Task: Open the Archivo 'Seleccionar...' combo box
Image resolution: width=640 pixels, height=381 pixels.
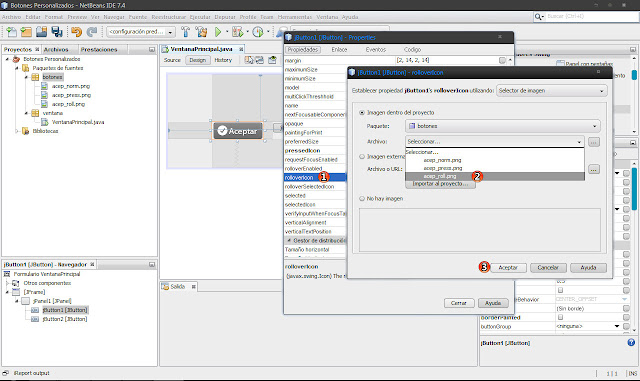Action: click(x=495, y=142)
